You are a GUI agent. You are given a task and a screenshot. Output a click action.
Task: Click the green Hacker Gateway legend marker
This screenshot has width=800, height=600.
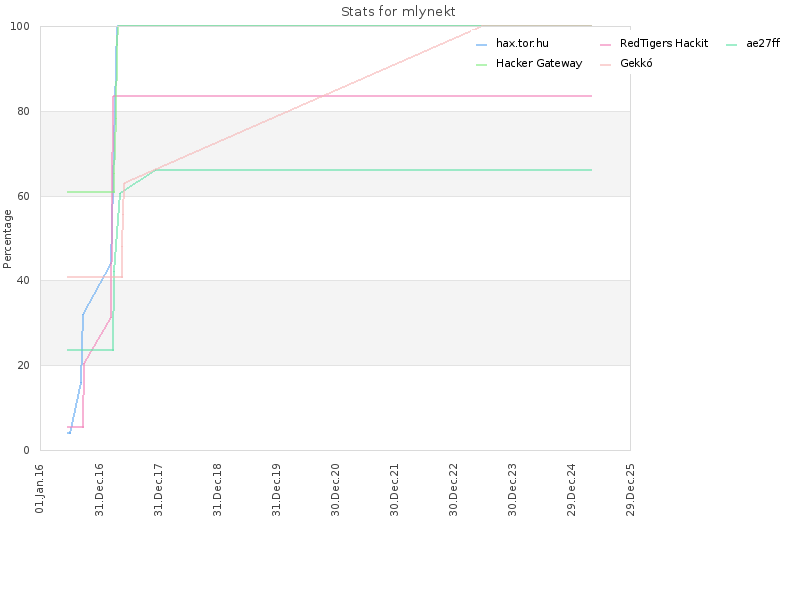(x=481, y=65)
